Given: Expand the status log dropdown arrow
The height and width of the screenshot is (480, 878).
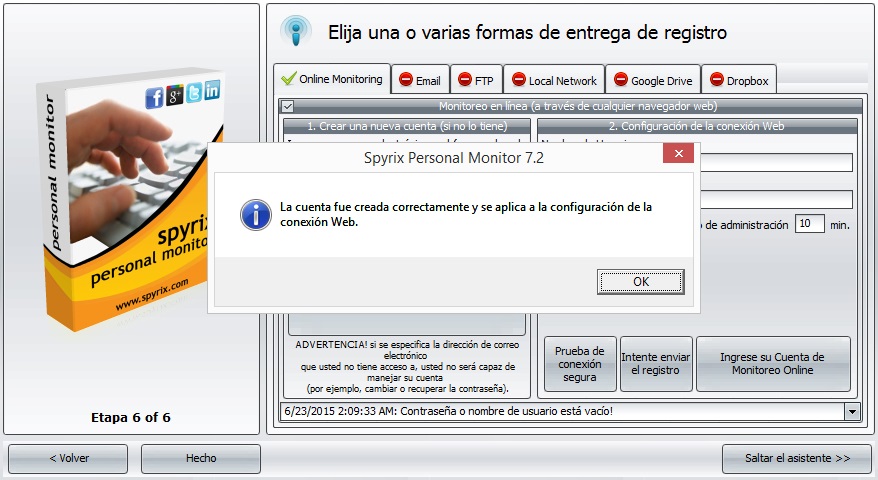Looking at the screenshot, I should pos(852,412).
